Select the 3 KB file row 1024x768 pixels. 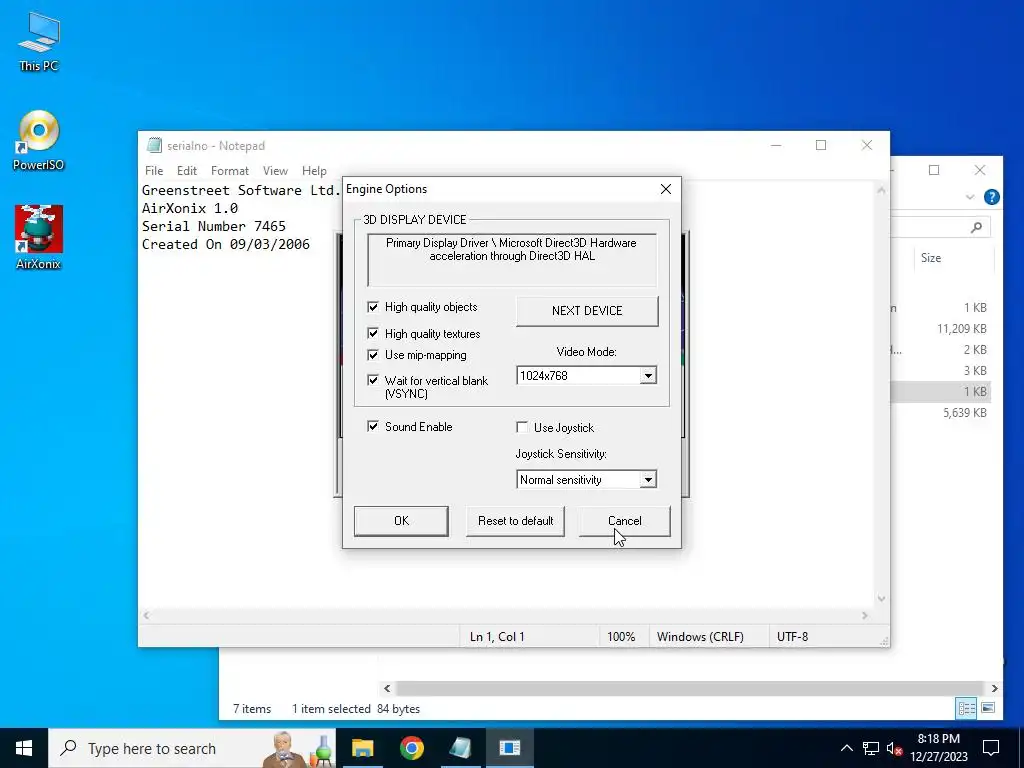(x=940, y=370)
